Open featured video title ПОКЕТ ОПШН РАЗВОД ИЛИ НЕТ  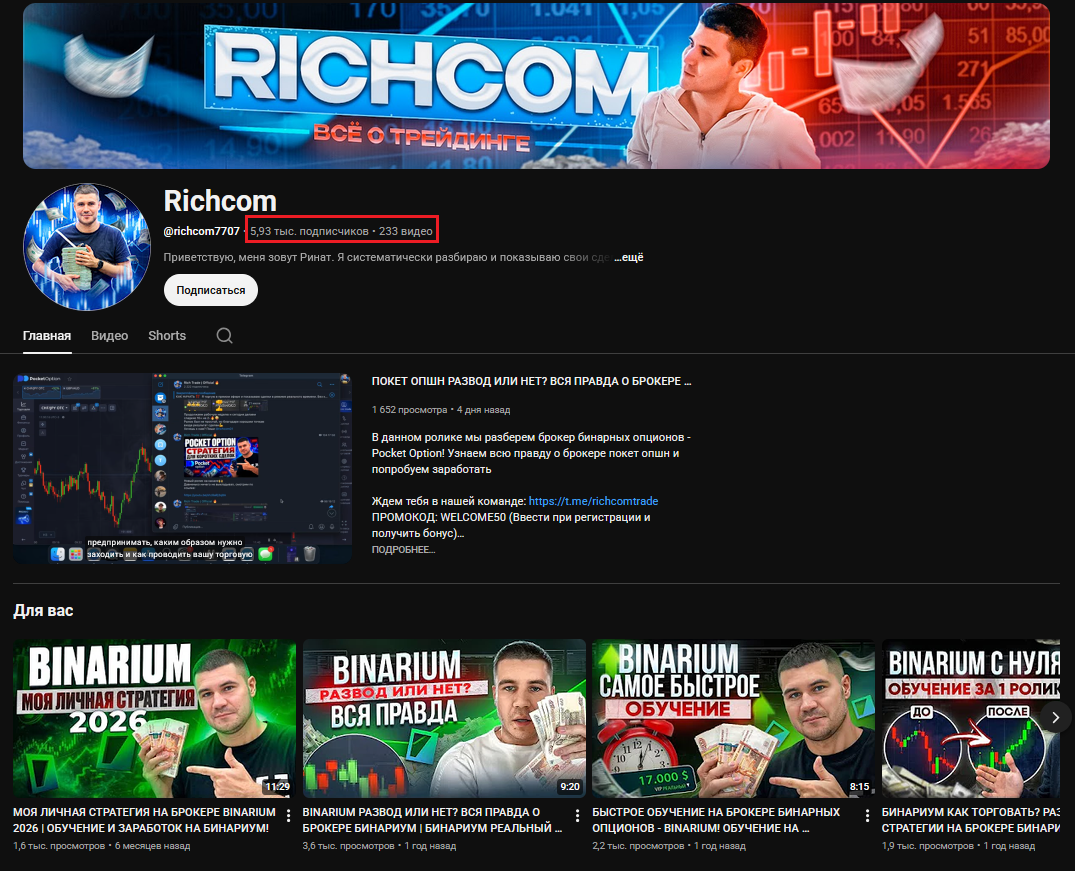click(531, 381)
